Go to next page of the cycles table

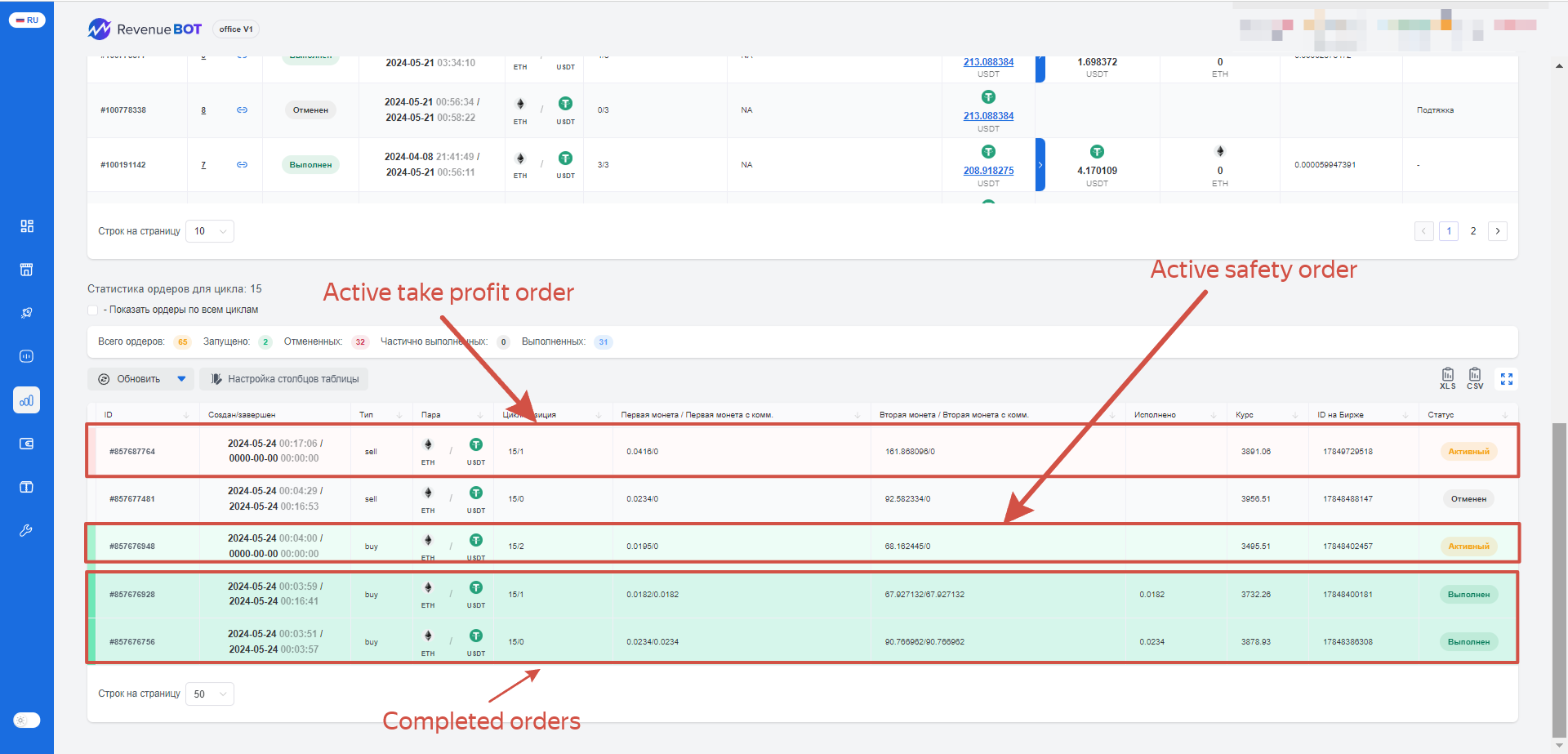1498,231
